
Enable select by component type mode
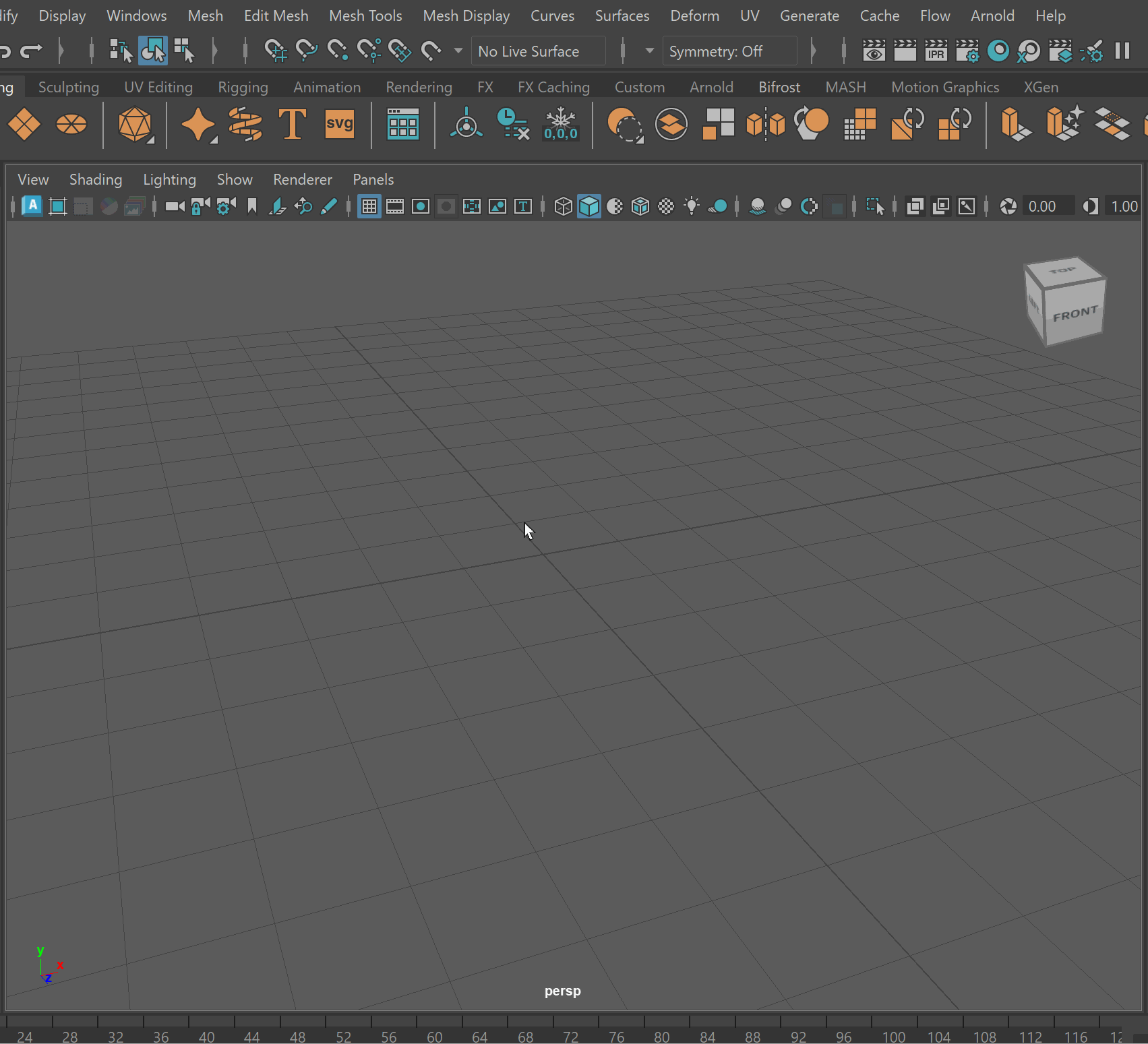point(184,51)
